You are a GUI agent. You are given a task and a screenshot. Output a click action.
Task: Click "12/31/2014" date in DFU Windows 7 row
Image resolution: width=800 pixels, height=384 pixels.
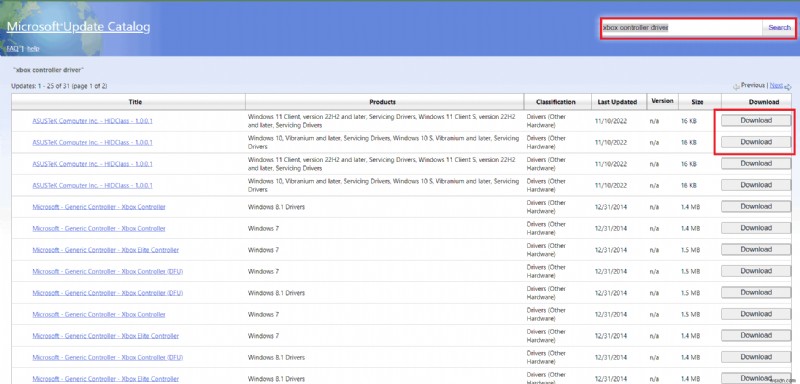click(x=611, y=271)
